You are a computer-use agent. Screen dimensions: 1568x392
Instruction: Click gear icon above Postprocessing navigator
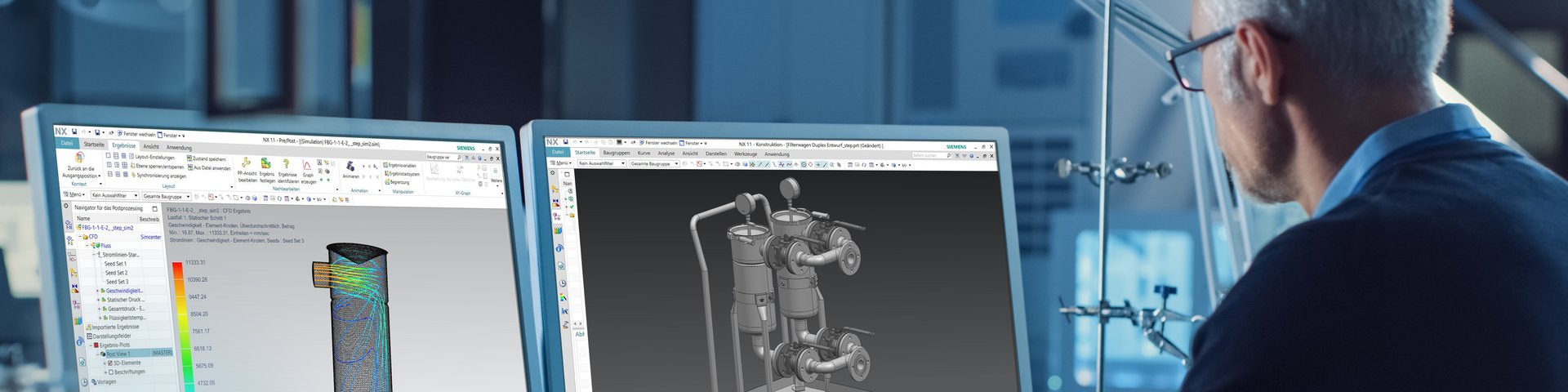(x=65, y=205)
